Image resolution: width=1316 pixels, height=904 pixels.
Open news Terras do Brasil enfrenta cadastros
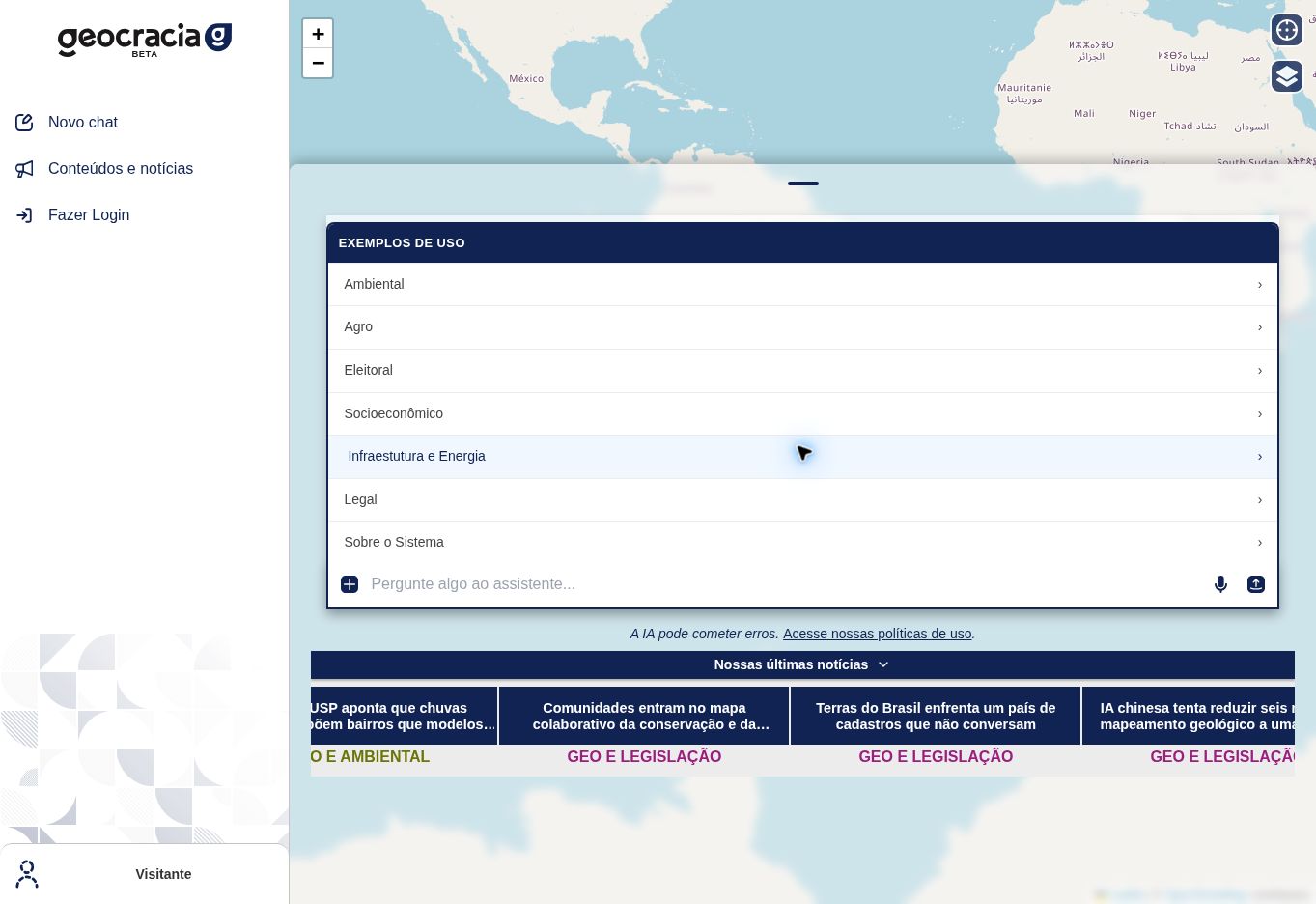[x=936, y=716]
